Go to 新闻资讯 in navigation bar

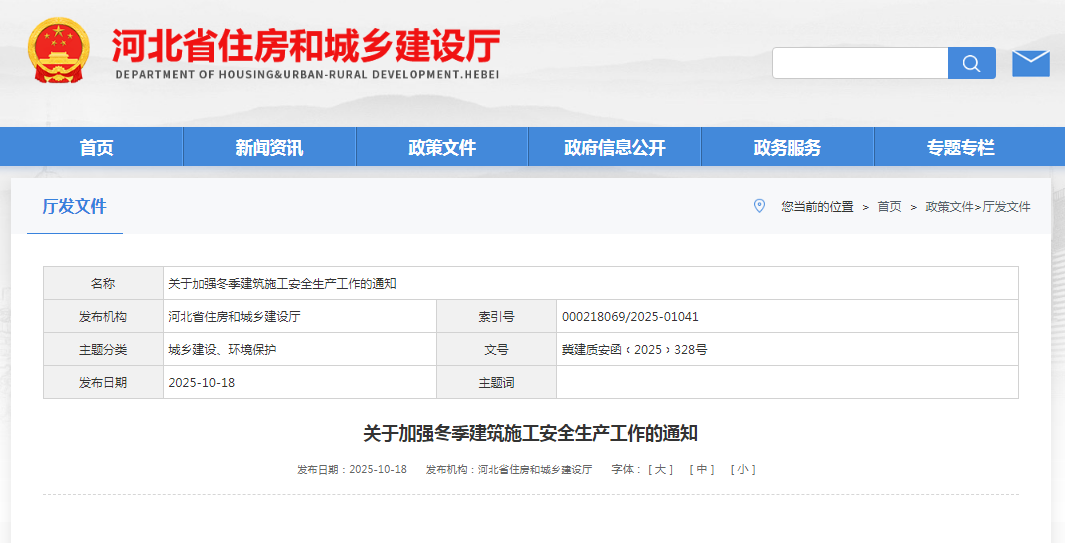pos(269,148)
